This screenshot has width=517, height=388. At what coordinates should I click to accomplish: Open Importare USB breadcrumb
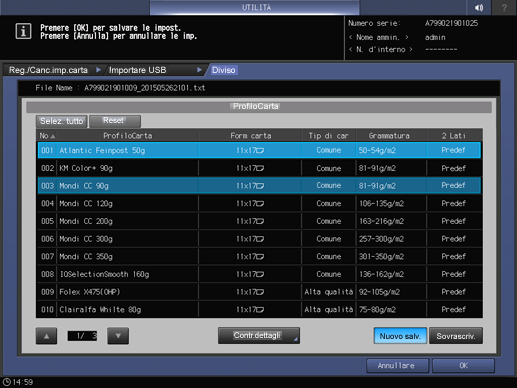pos(138,70)
